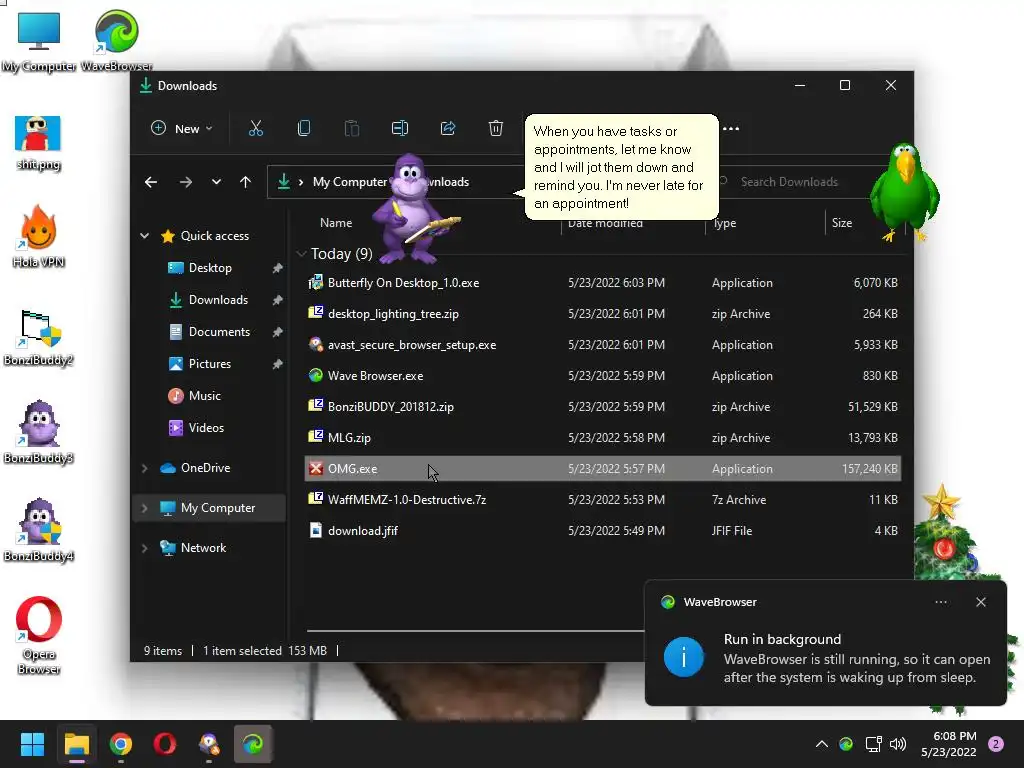Select download.jfif file

pos(603,530)
